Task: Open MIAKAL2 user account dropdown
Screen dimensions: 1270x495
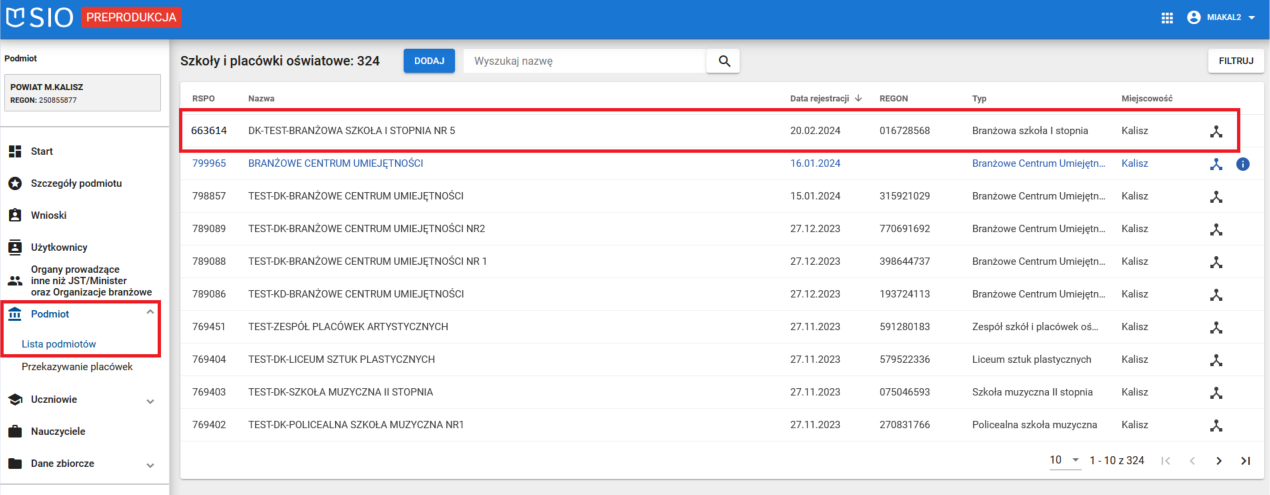Action: 1221,18
